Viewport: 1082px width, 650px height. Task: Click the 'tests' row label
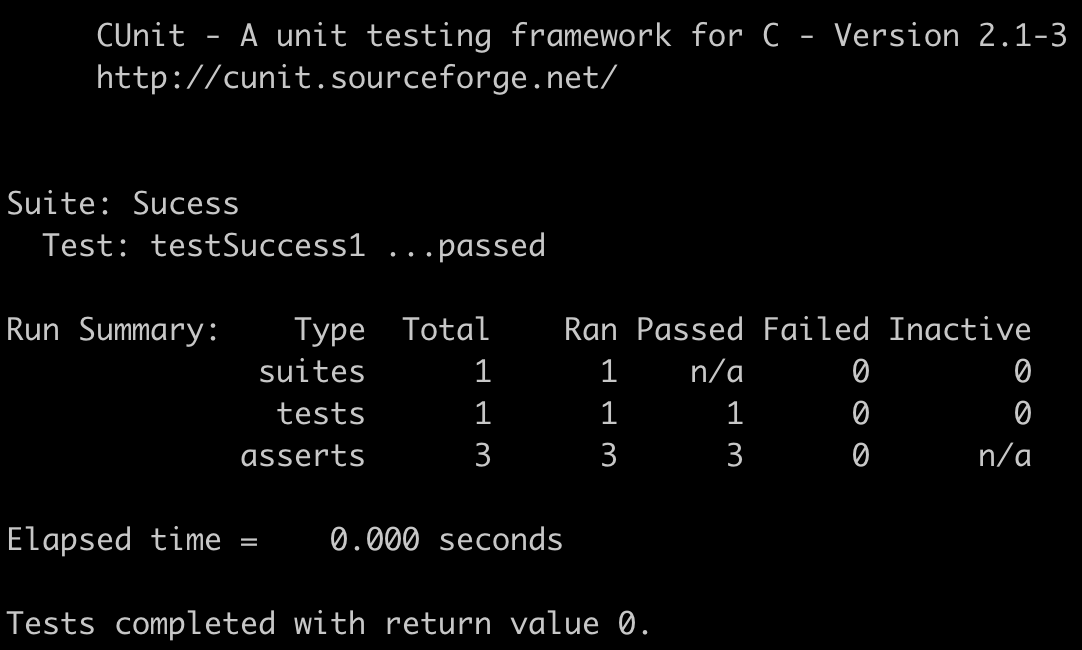coord(321,414)
